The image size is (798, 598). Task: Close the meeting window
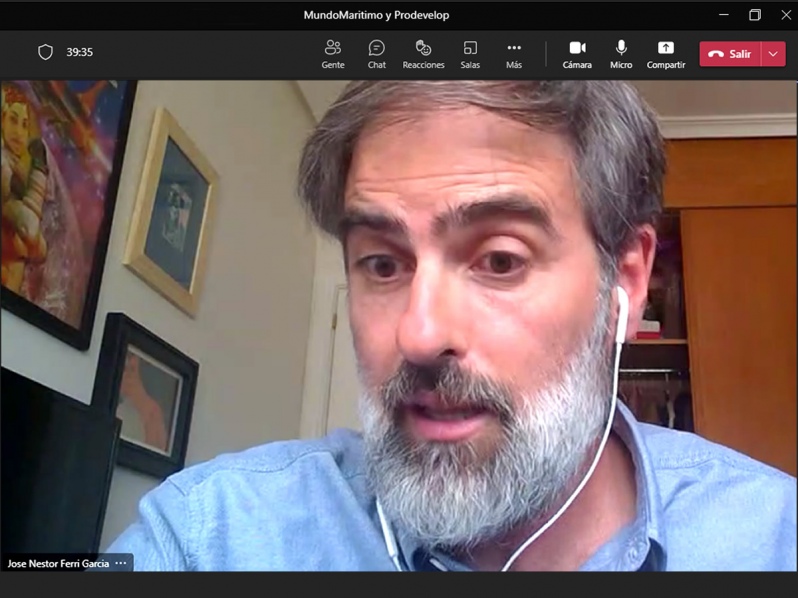point(786,15)
